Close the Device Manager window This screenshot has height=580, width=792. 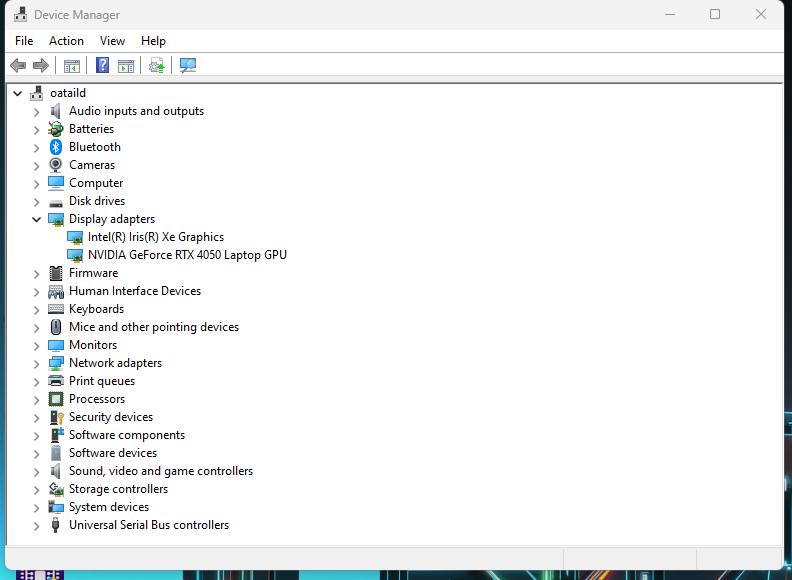coord(761,14)
